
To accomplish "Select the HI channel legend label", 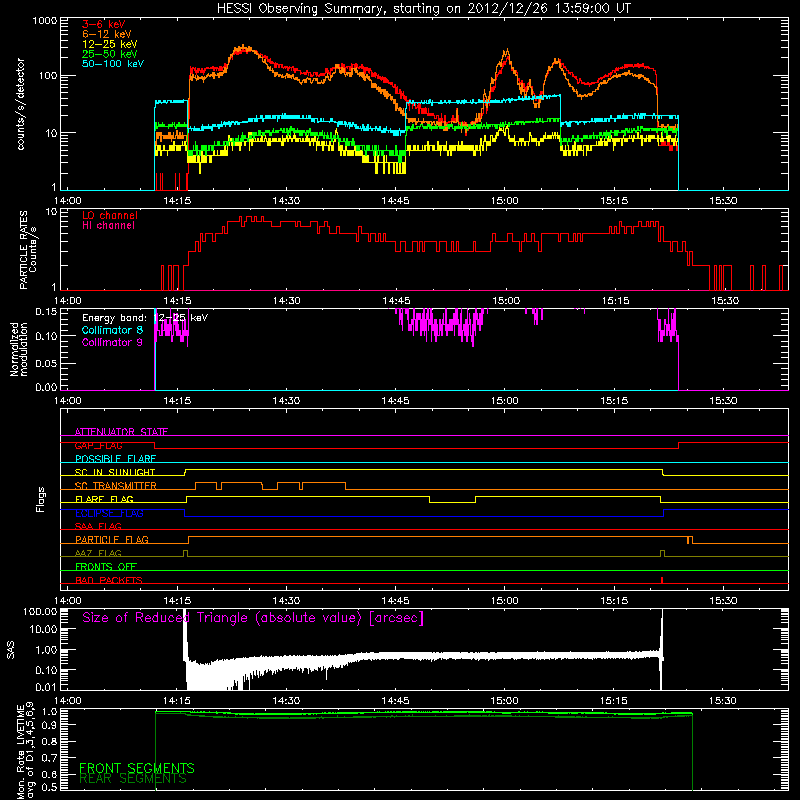I will tap(108, 226).
